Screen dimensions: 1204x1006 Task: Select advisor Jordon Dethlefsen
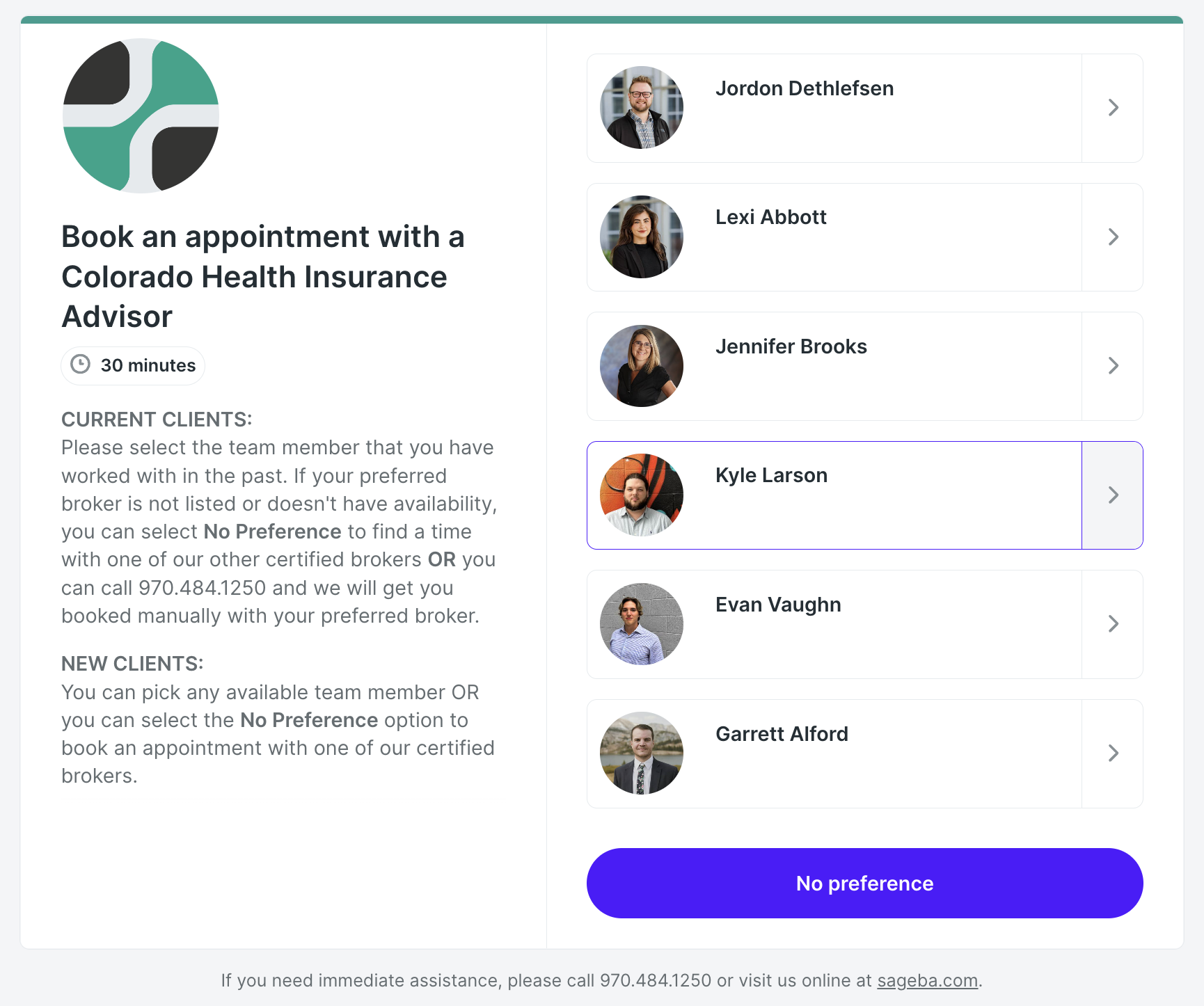coord(835,107)
